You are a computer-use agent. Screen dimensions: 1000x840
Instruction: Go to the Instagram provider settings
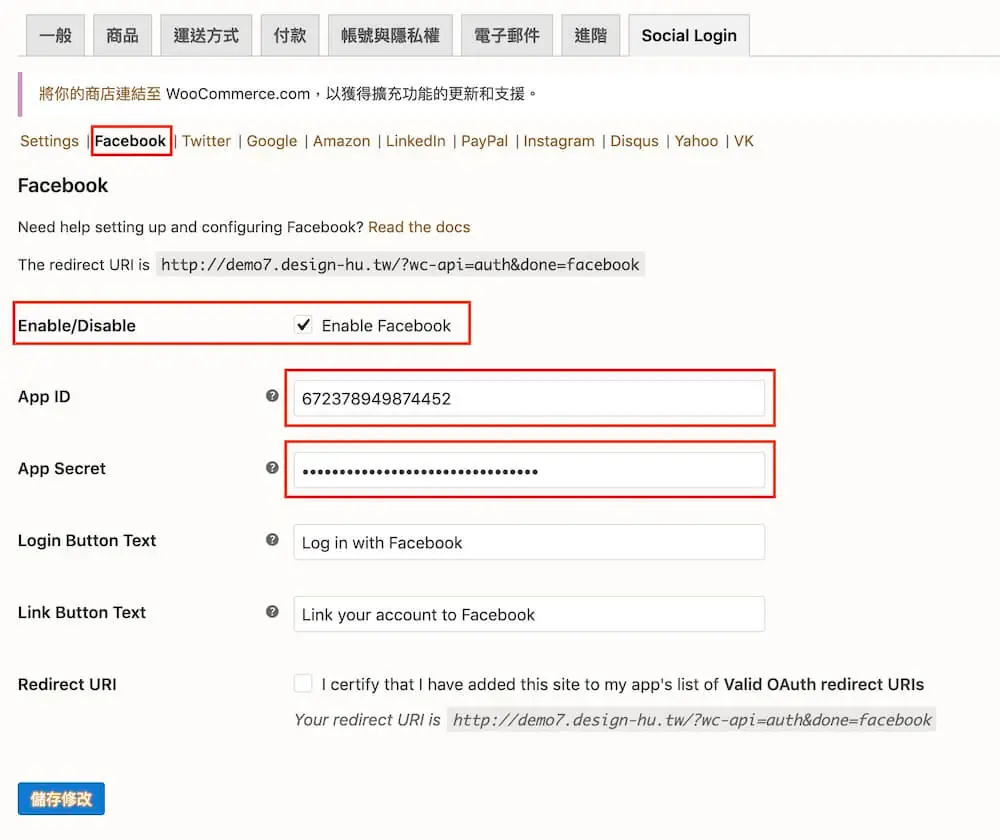click(559, 141)
